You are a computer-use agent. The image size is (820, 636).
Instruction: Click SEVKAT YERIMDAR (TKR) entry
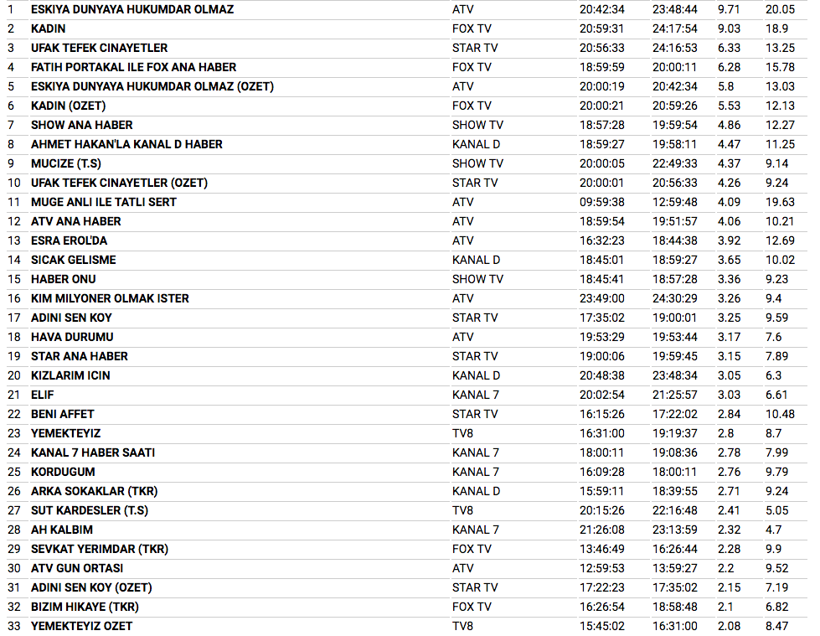click(x=98, y=549)
